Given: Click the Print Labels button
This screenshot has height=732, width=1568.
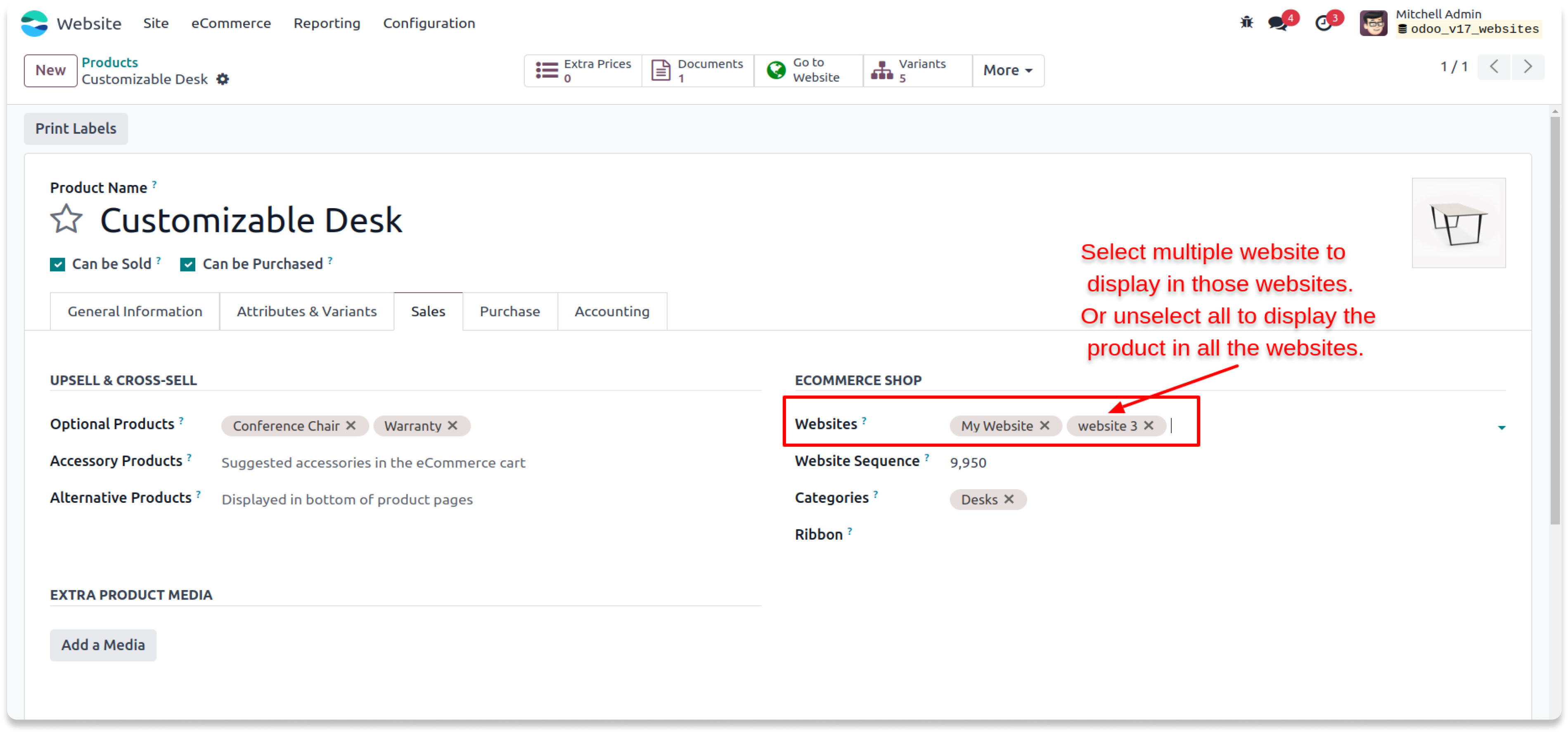Looking at the screenshot, I should click(76, 128).
